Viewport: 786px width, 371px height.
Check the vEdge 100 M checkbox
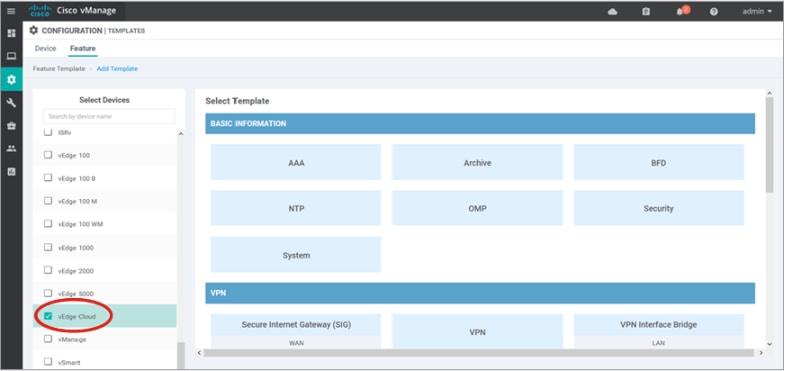(48, 201)
